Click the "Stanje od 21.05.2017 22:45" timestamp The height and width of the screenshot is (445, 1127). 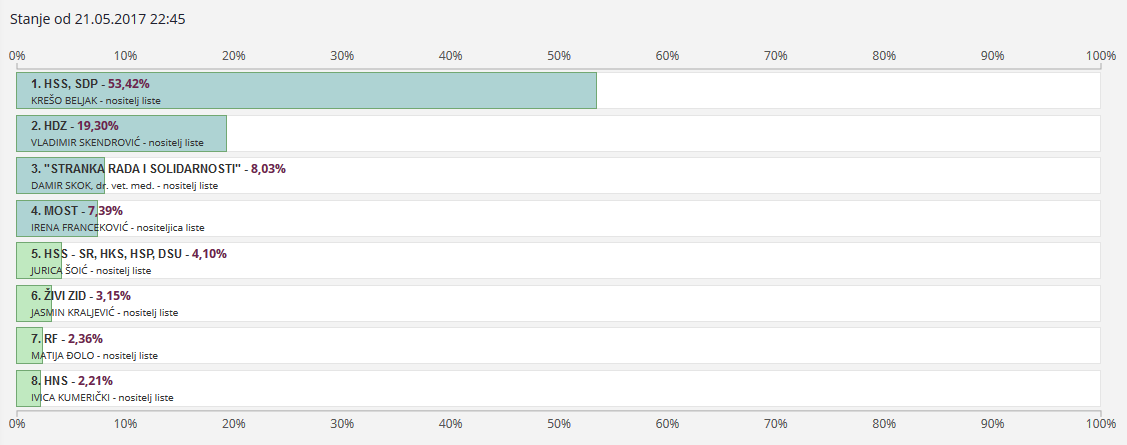click(x=98, y=19)
